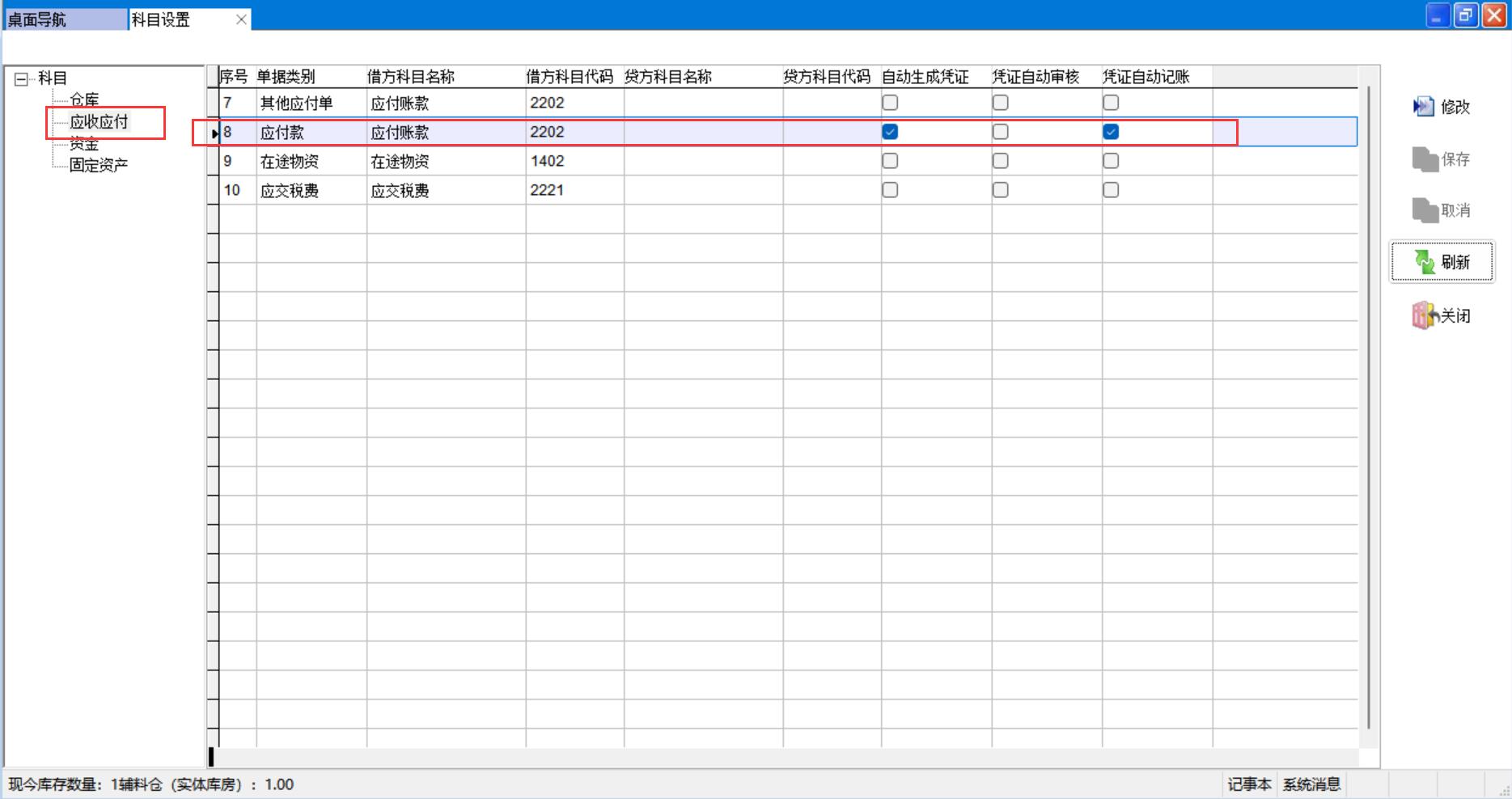Click the vertical scrollbar of the grid

[x=1368, y=404]
